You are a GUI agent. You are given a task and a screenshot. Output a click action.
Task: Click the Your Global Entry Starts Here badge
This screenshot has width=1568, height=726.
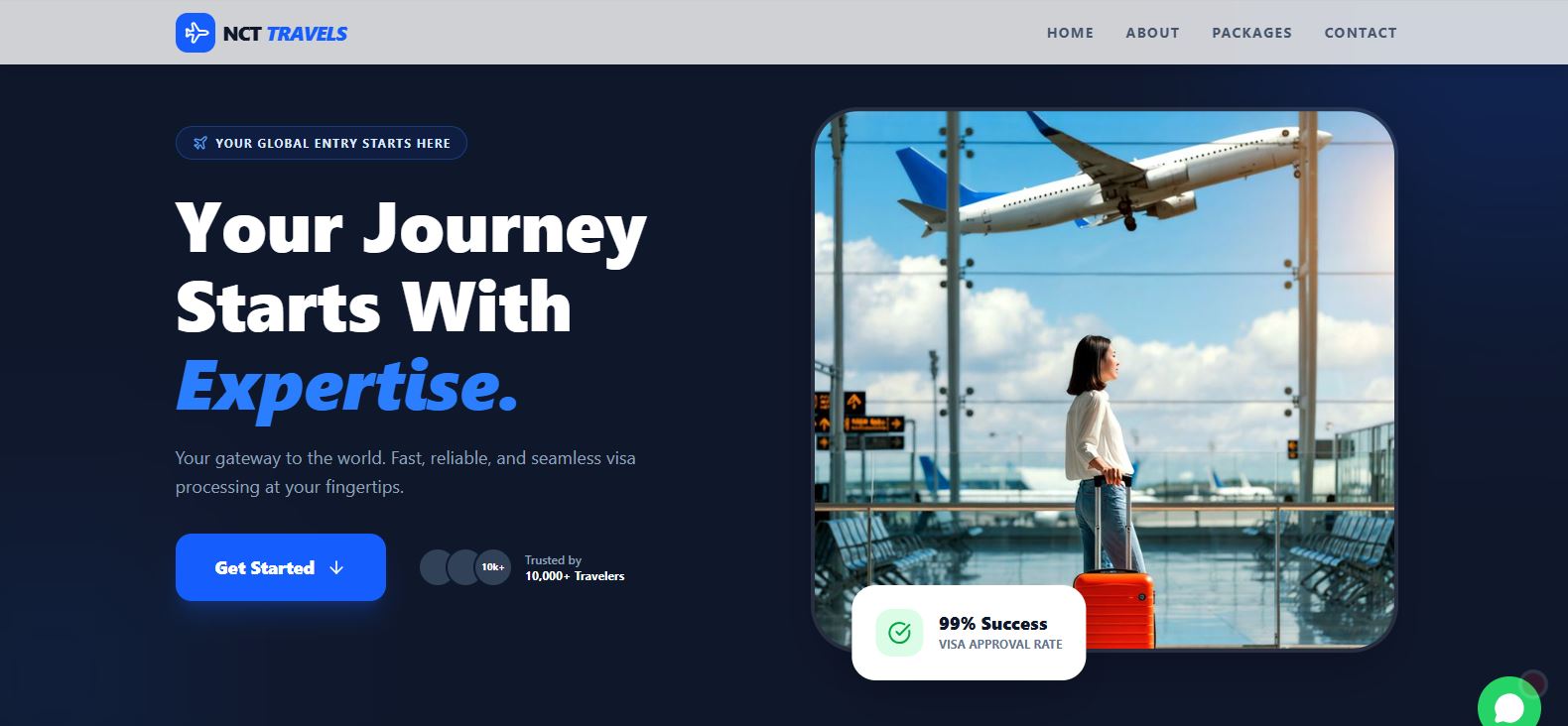click(322, 143)
